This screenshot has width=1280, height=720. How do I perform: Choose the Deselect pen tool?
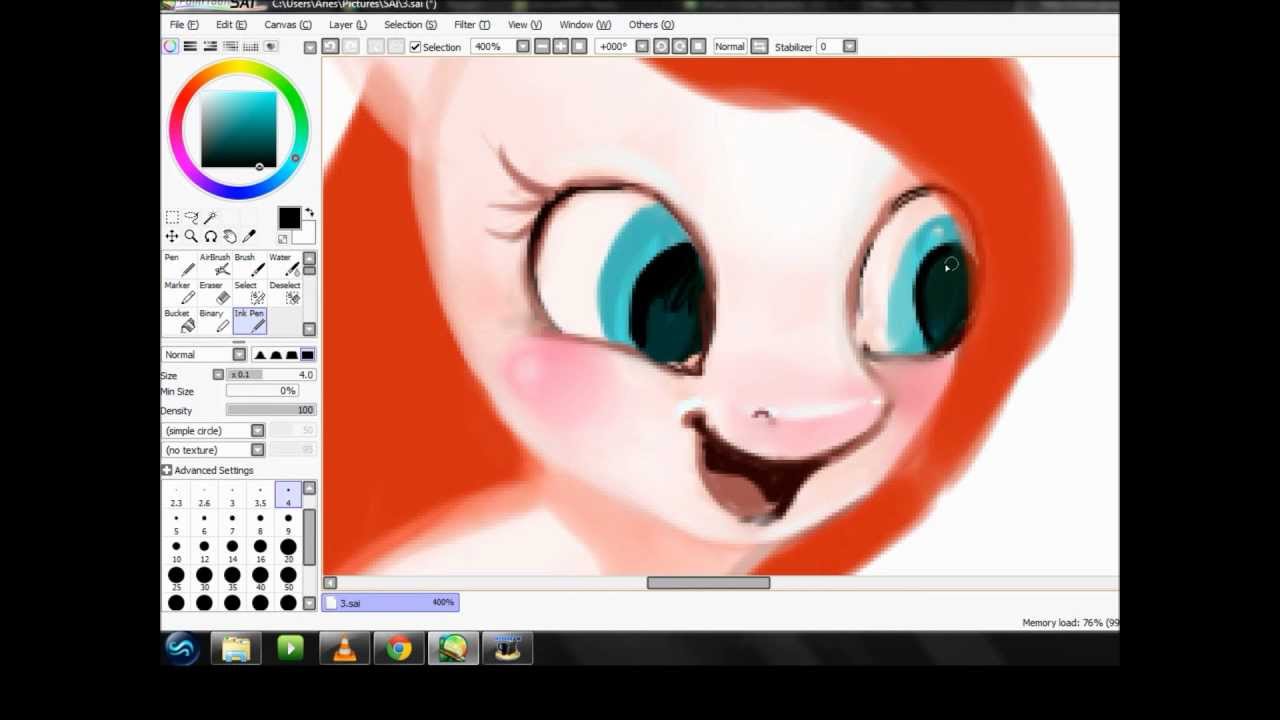[284, 292]
